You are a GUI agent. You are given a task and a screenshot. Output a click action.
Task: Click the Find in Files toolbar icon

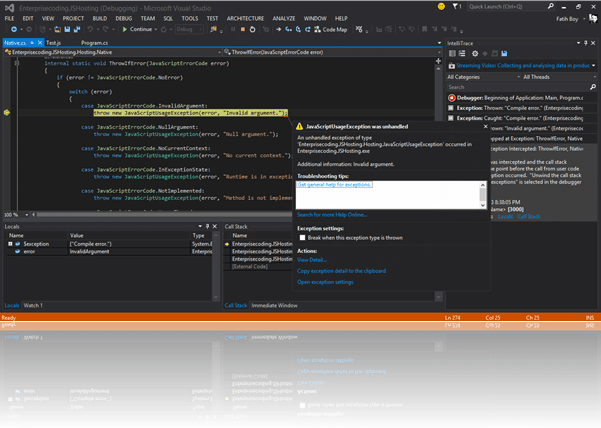[213, 29]
